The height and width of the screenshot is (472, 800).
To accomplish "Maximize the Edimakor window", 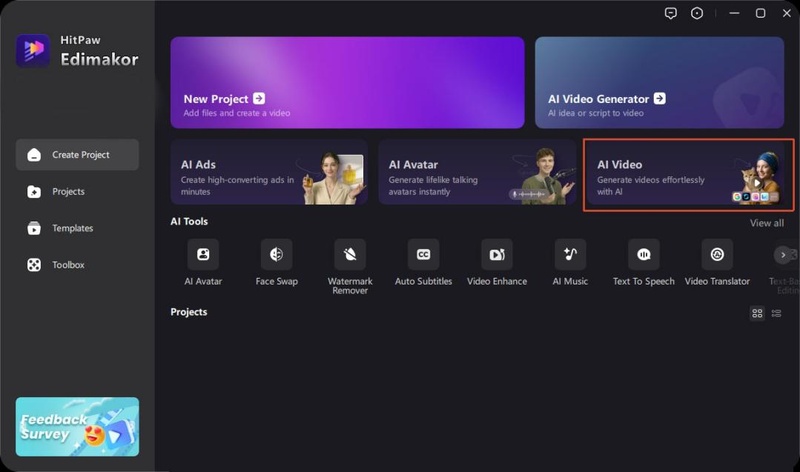I will tap(760, 13).
